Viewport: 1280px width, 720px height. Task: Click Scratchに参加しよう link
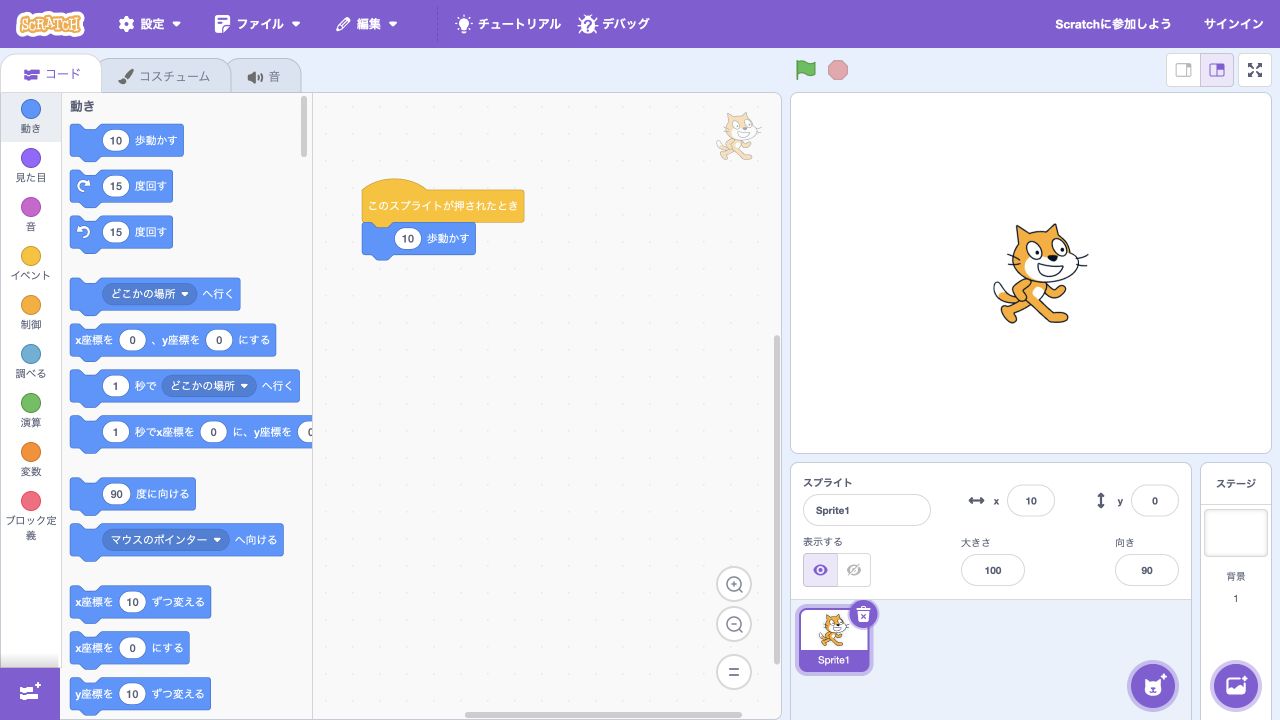[1113, 24]
